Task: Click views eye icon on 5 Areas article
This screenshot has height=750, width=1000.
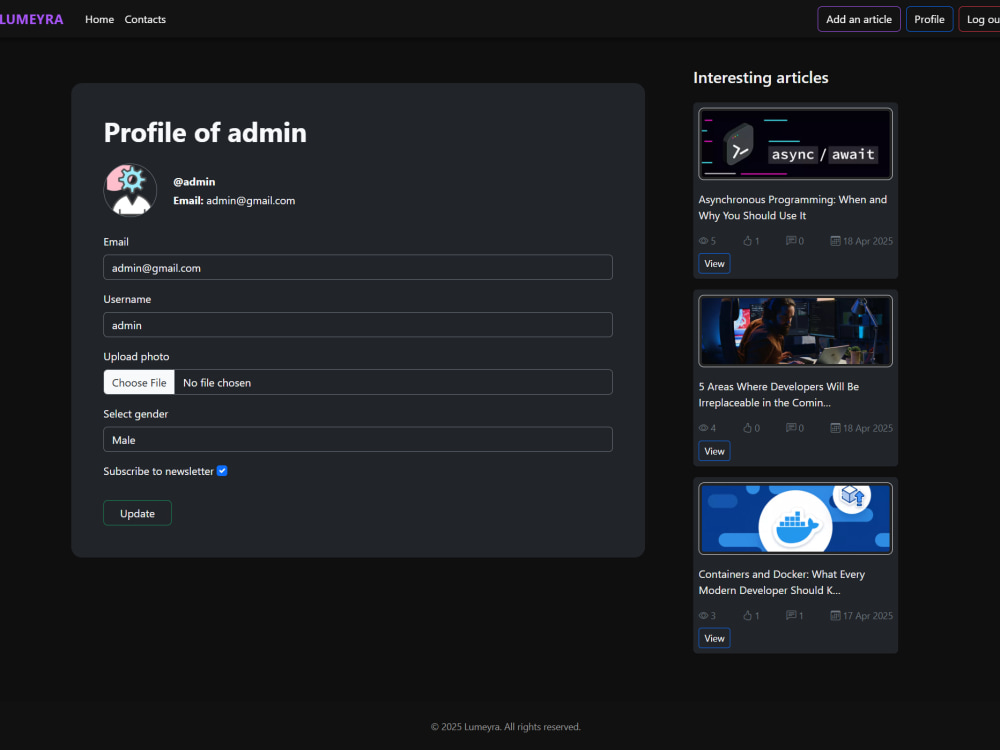Action: click(x=703, y=428)
